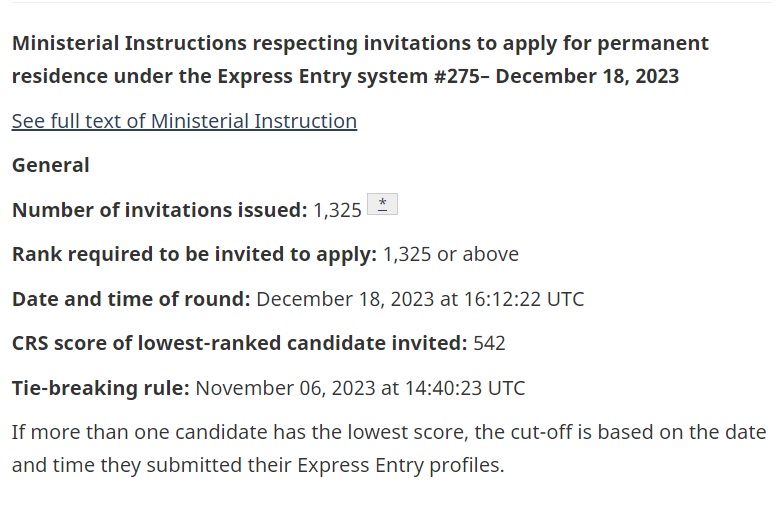Image resolution: width=784 pixels, height=509 pixels.
Task: Click the "Number of invitations issued:" label
Action: coord(160,210)
